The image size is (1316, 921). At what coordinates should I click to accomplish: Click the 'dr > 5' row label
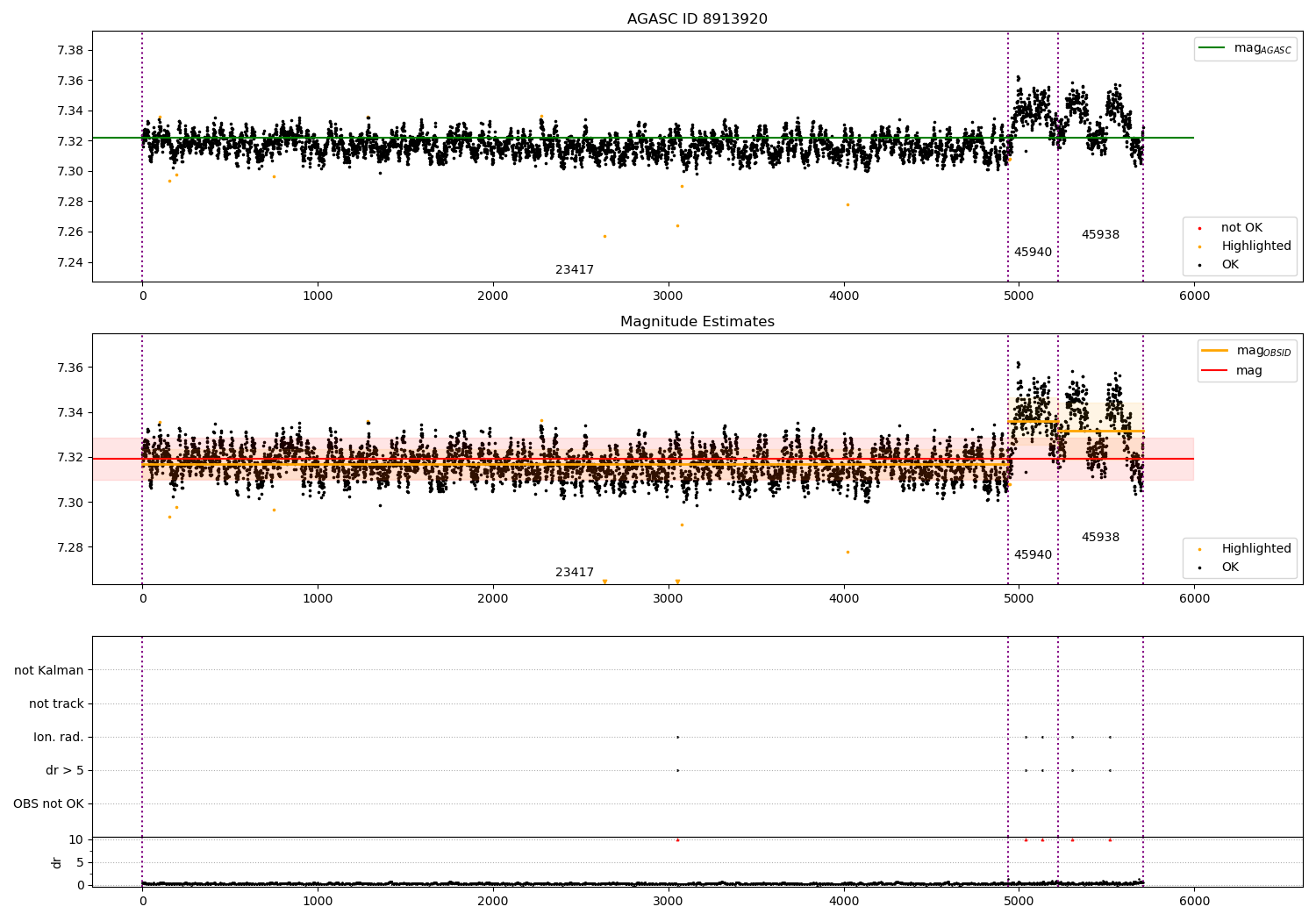[65, 771]
